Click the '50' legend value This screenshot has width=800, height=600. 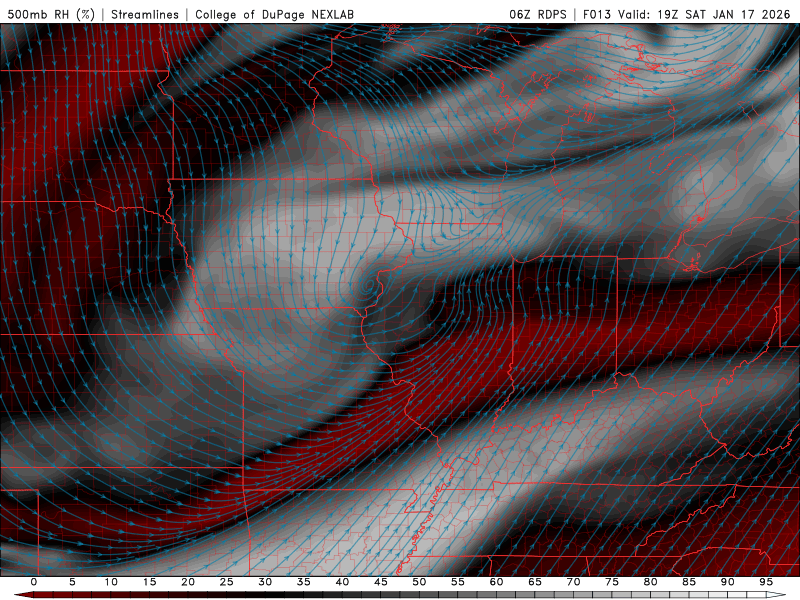coord(419,582)
